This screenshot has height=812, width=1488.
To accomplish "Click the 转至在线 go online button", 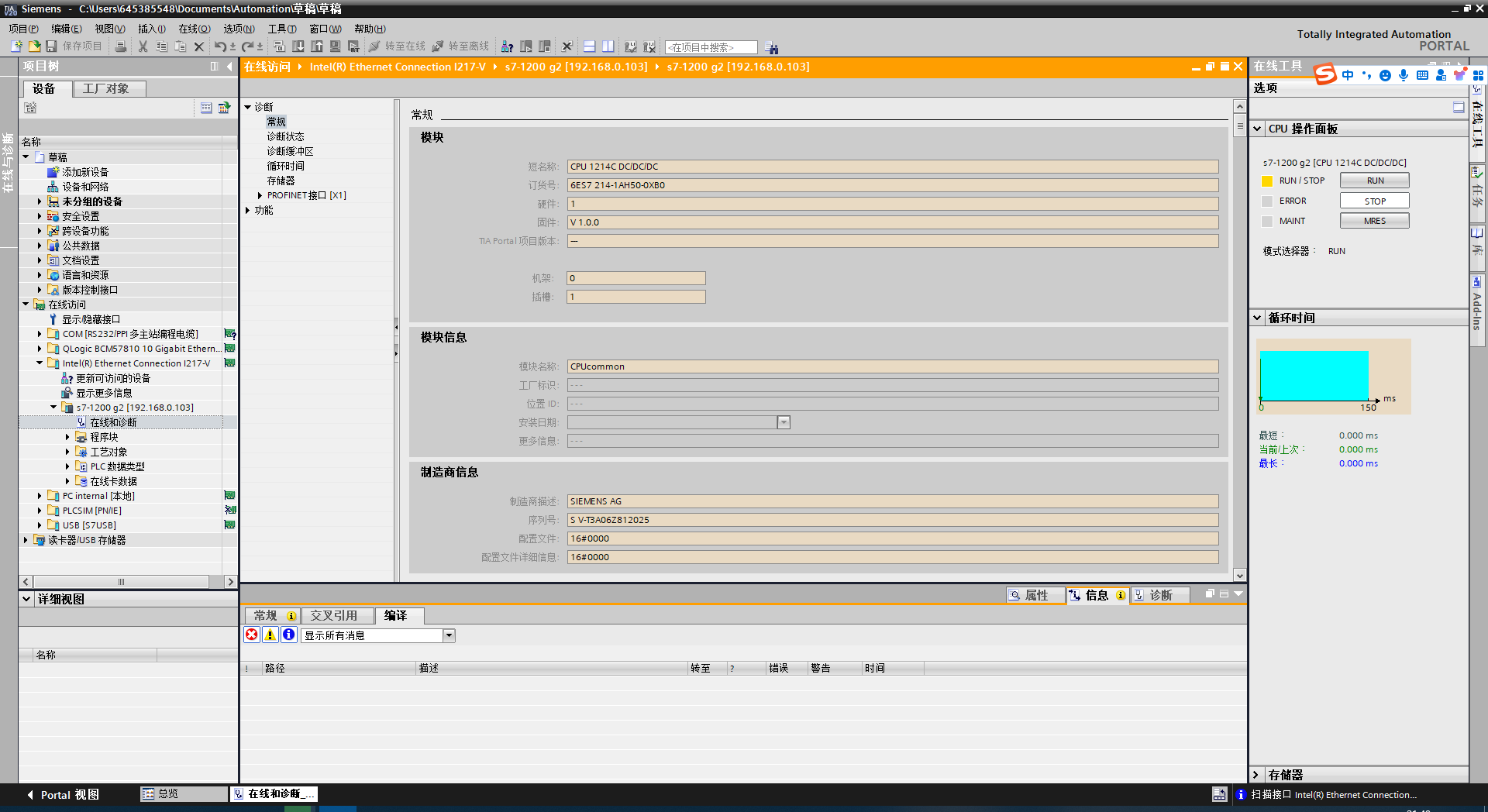I will click(397, 46).
